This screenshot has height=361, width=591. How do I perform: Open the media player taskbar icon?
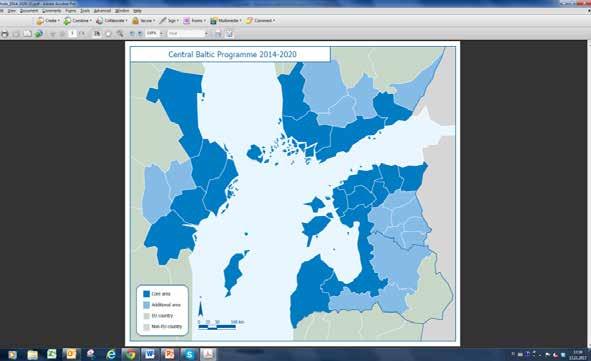pos(12,355)
